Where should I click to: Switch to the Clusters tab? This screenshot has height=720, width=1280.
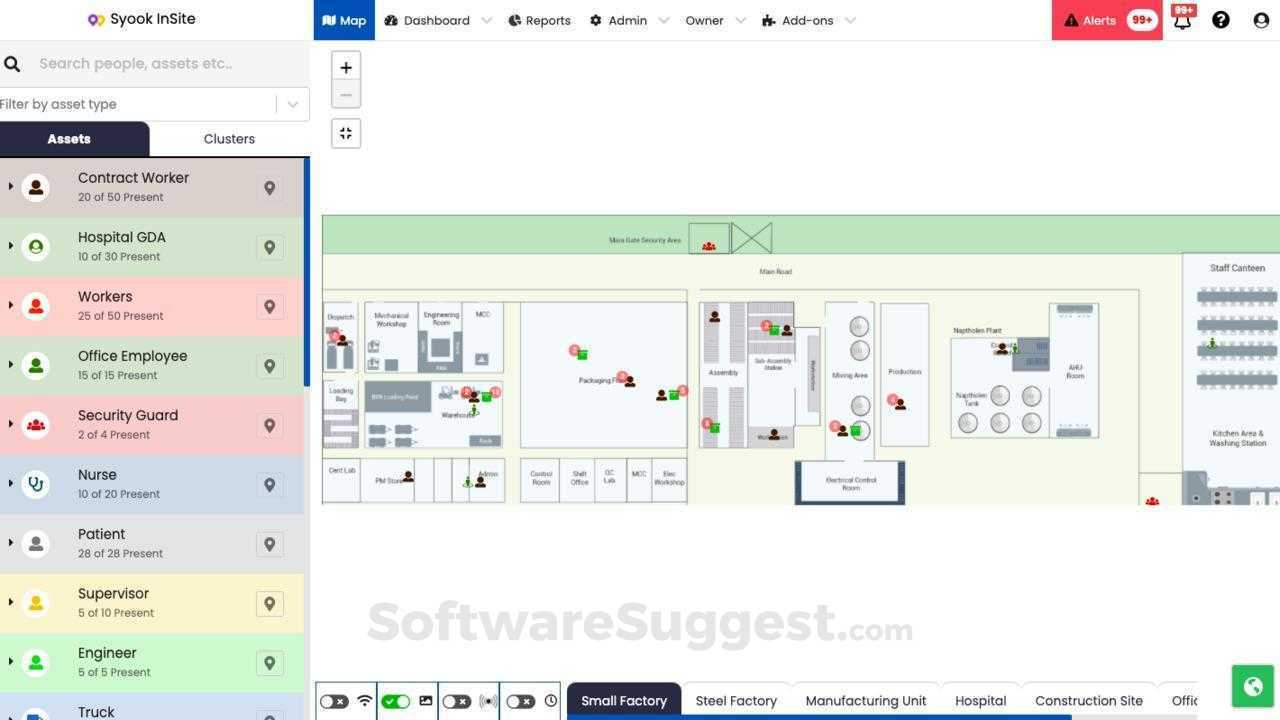click(x=229, y=138)
